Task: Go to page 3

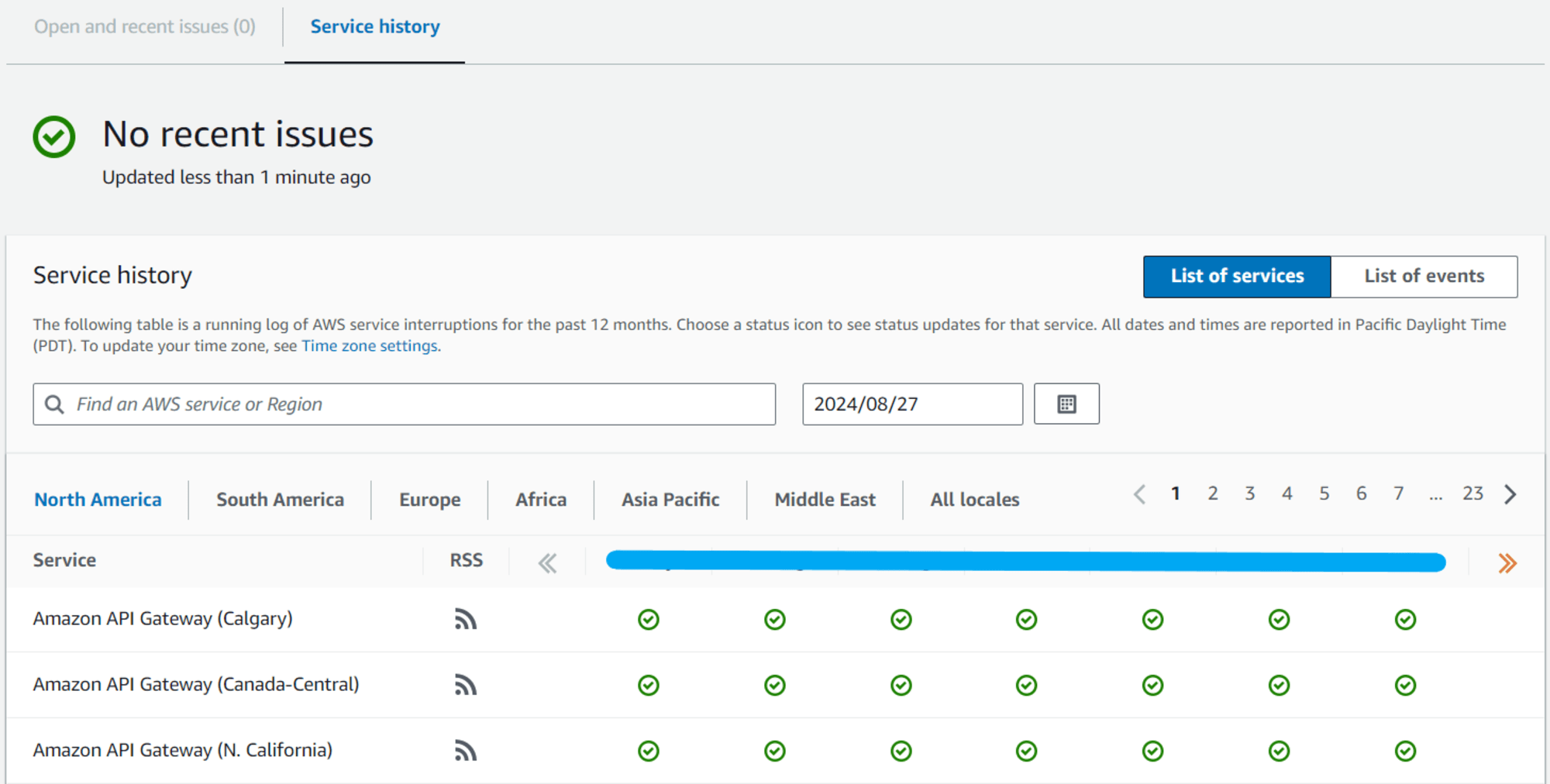Action: coord(1250,493)
